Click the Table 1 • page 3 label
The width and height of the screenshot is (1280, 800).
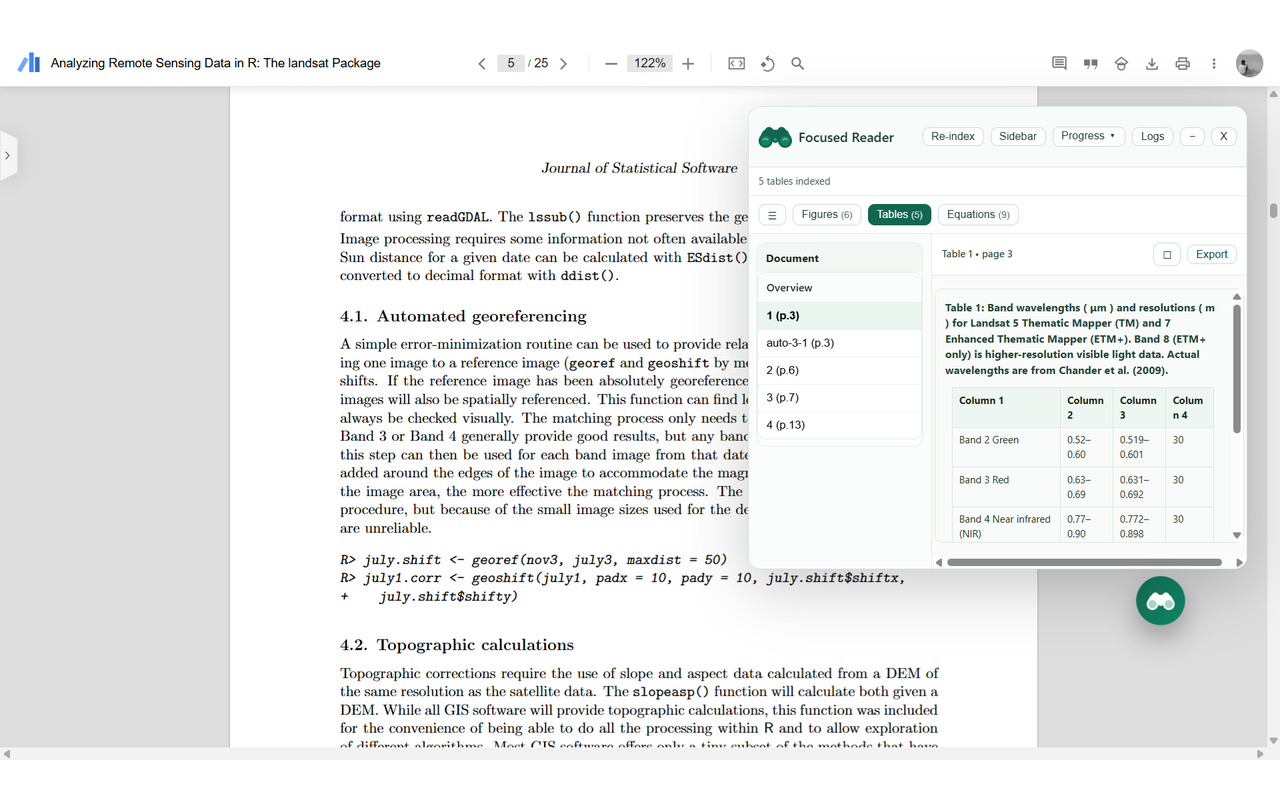[977, 254]
